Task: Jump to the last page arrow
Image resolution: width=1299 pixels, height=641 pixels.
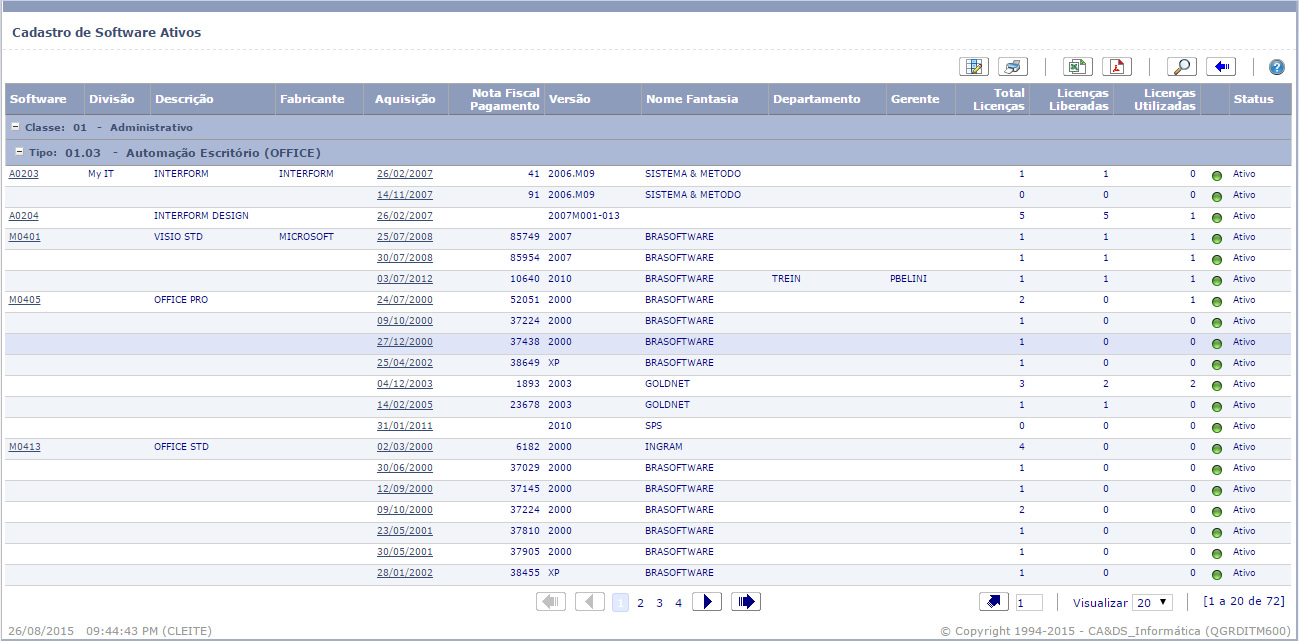Action: coord(746,602)
